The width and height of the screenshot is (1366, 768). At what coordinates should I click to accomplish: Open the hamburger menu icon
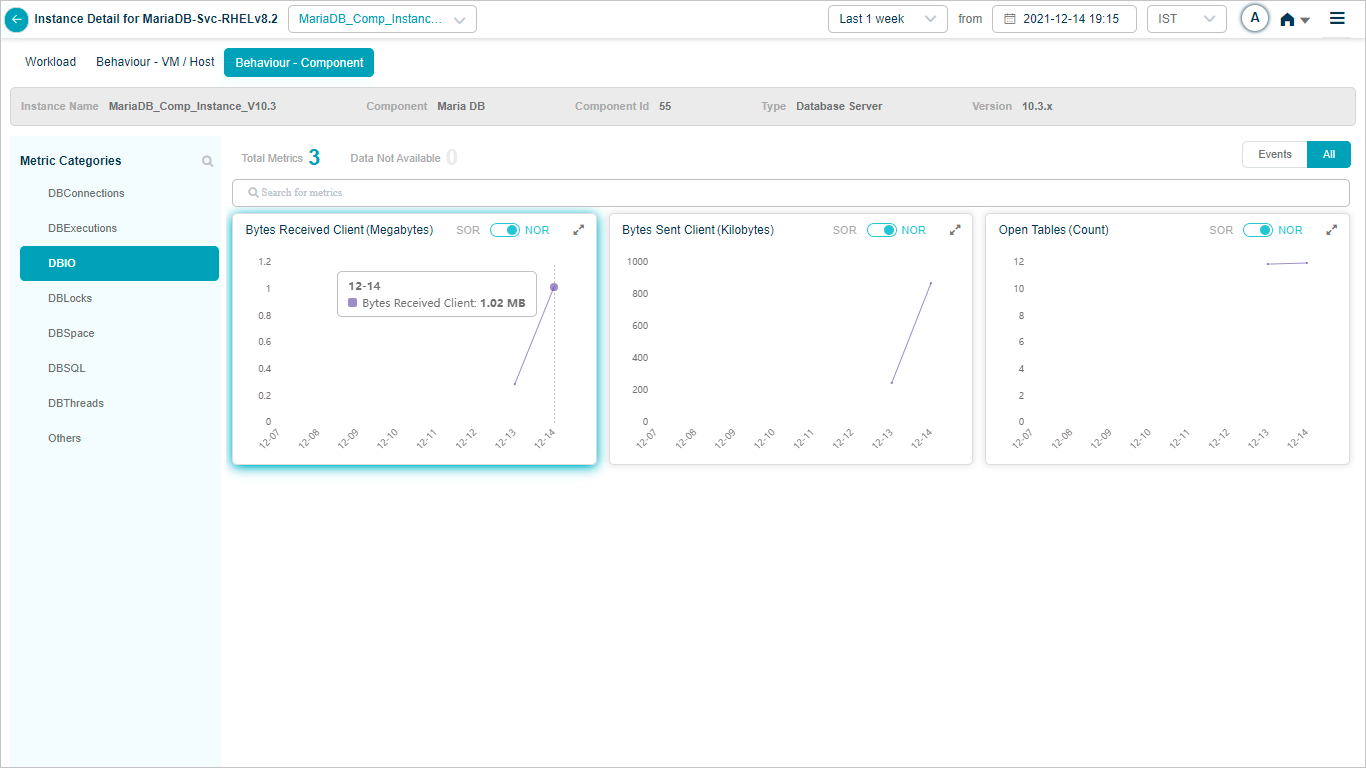(x=1337, y=19)
